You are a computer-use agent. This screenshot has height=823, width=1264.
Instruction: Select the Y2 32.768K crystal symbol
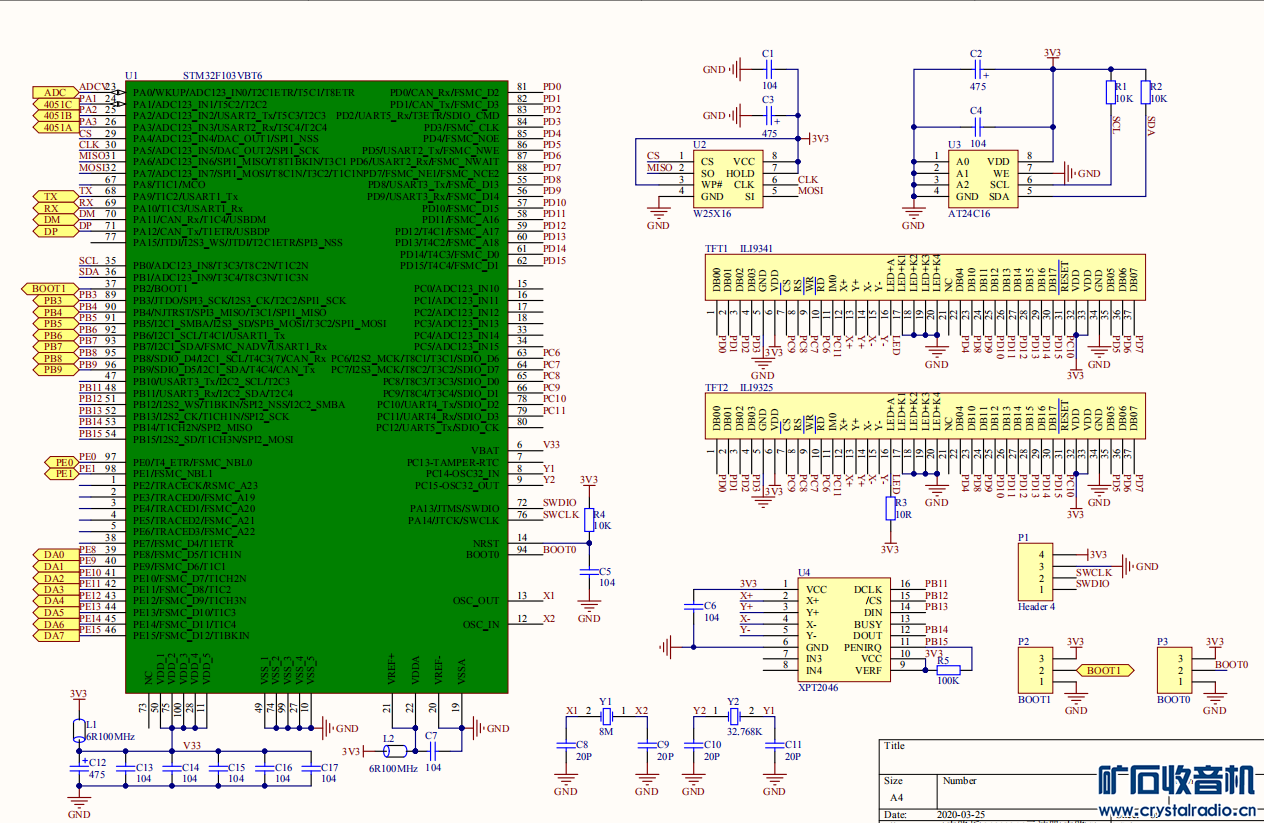[x=732, y=715]
